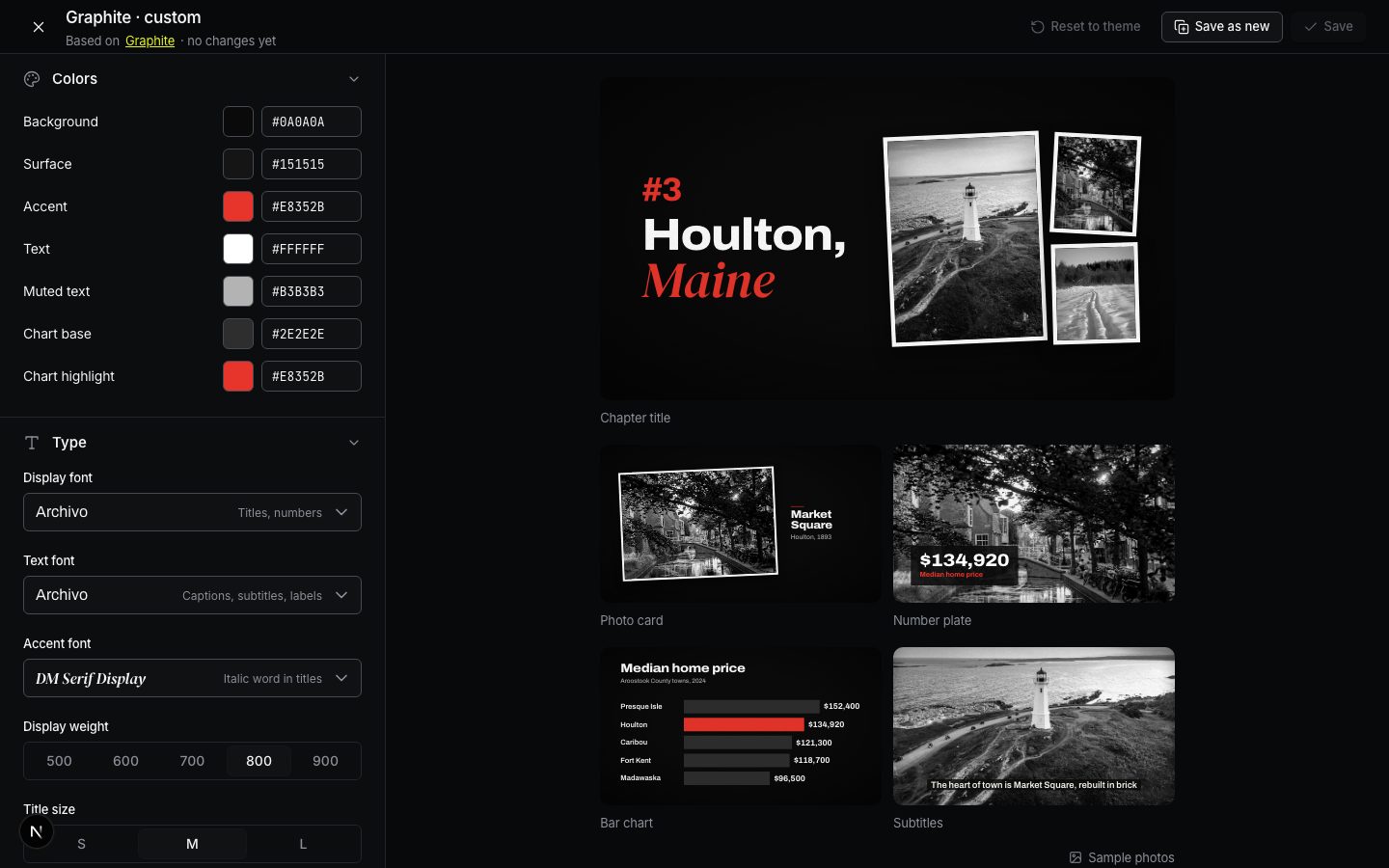Open the Background color swatch
The image size is (1389, 868).
coord(238,122)
